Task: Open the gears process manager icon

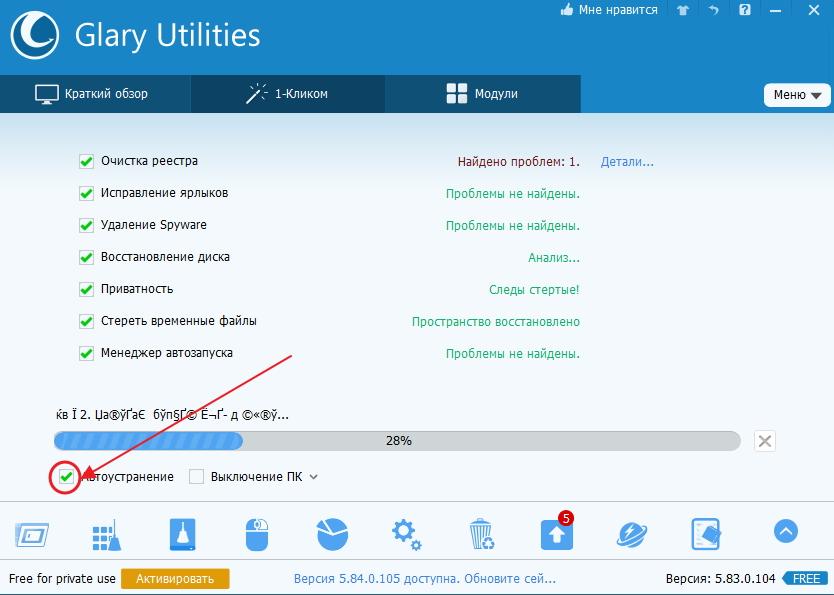Action: (x=406, y=534)
